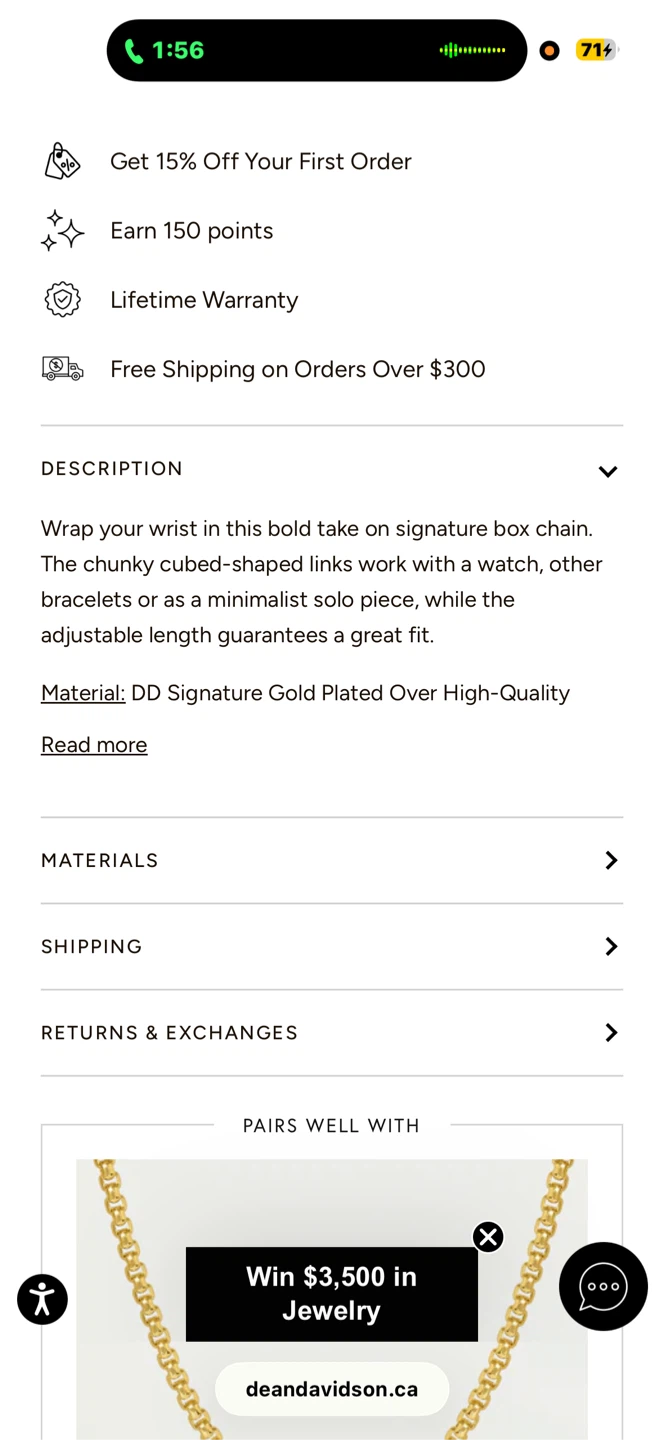Tap the free shipping truck icon
The height and width of the screenshot is (1440, 664).
(x=62, y=369)
